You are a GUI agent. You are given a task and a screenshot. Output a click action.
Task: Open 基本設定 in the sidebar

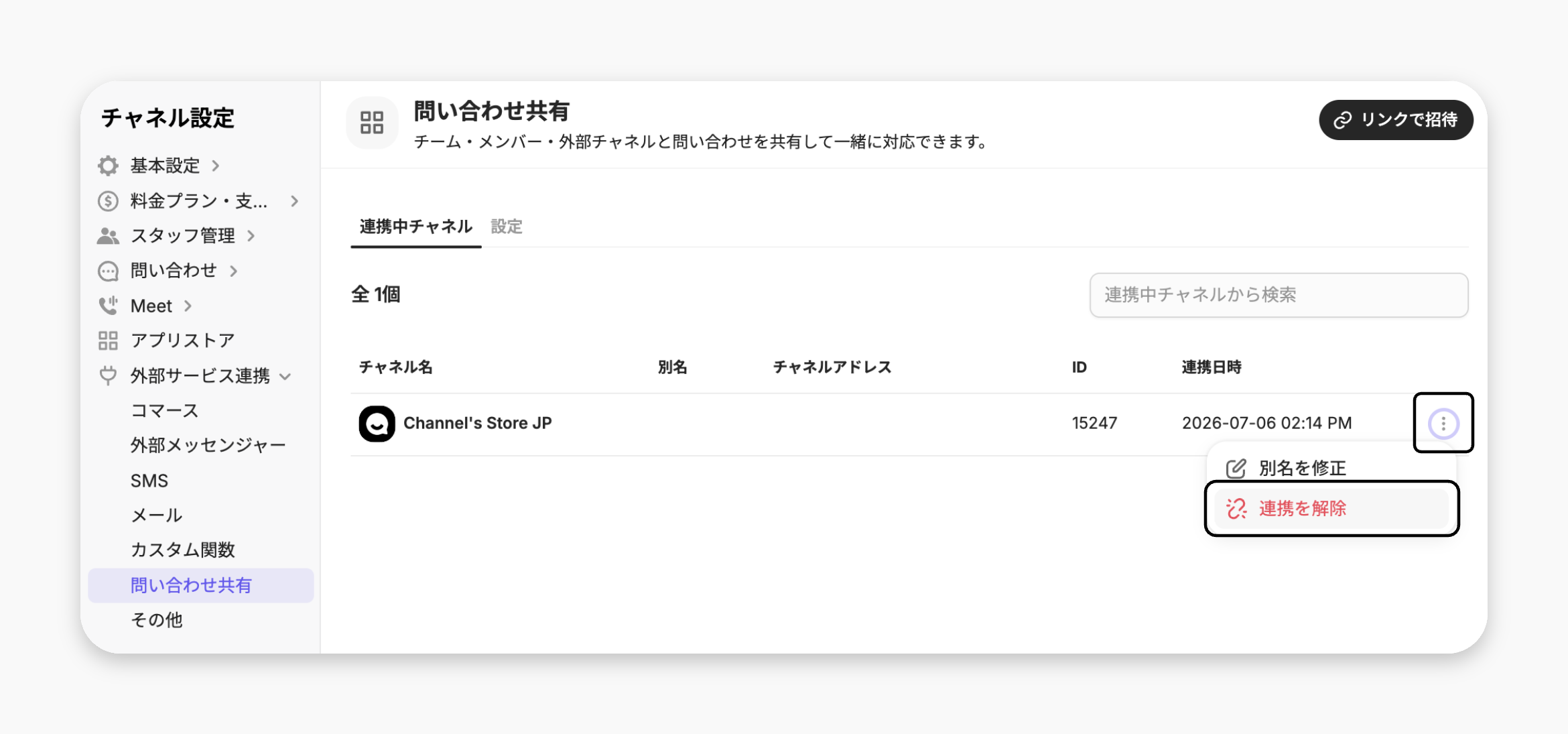165,166
